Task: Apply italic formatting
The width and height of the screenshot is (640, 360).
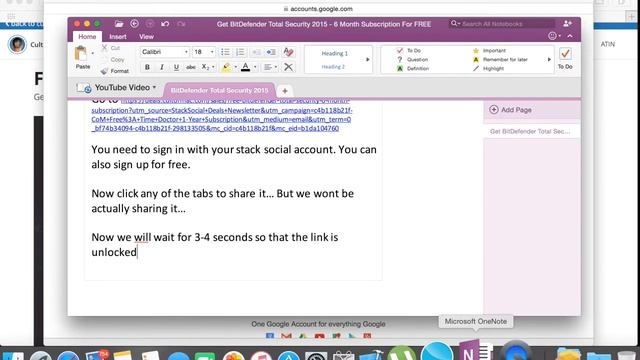Action: click(162, 67)
